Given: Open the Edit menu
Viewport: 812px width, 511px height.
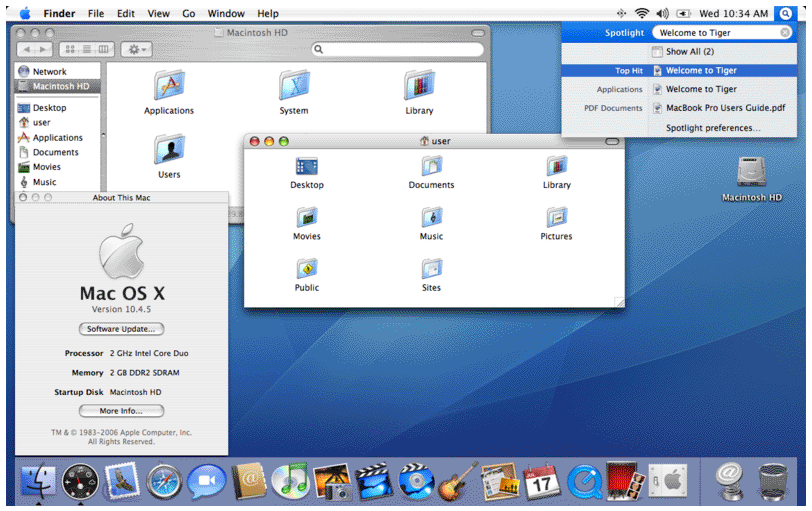Looking at the screenshot, I should (125, 13).
